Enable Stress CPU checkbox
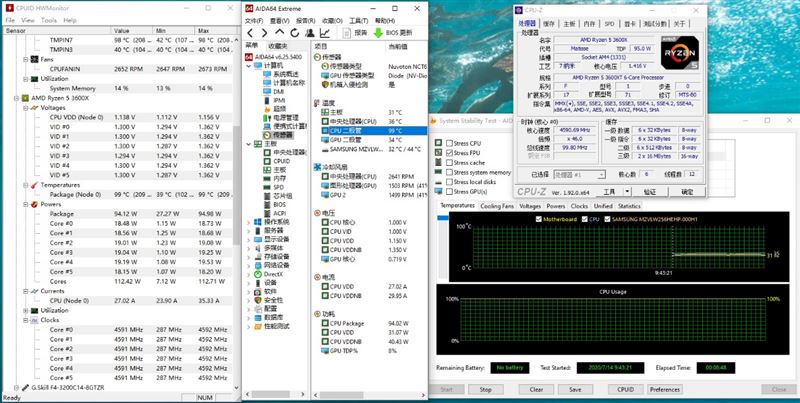 (449, 143)
